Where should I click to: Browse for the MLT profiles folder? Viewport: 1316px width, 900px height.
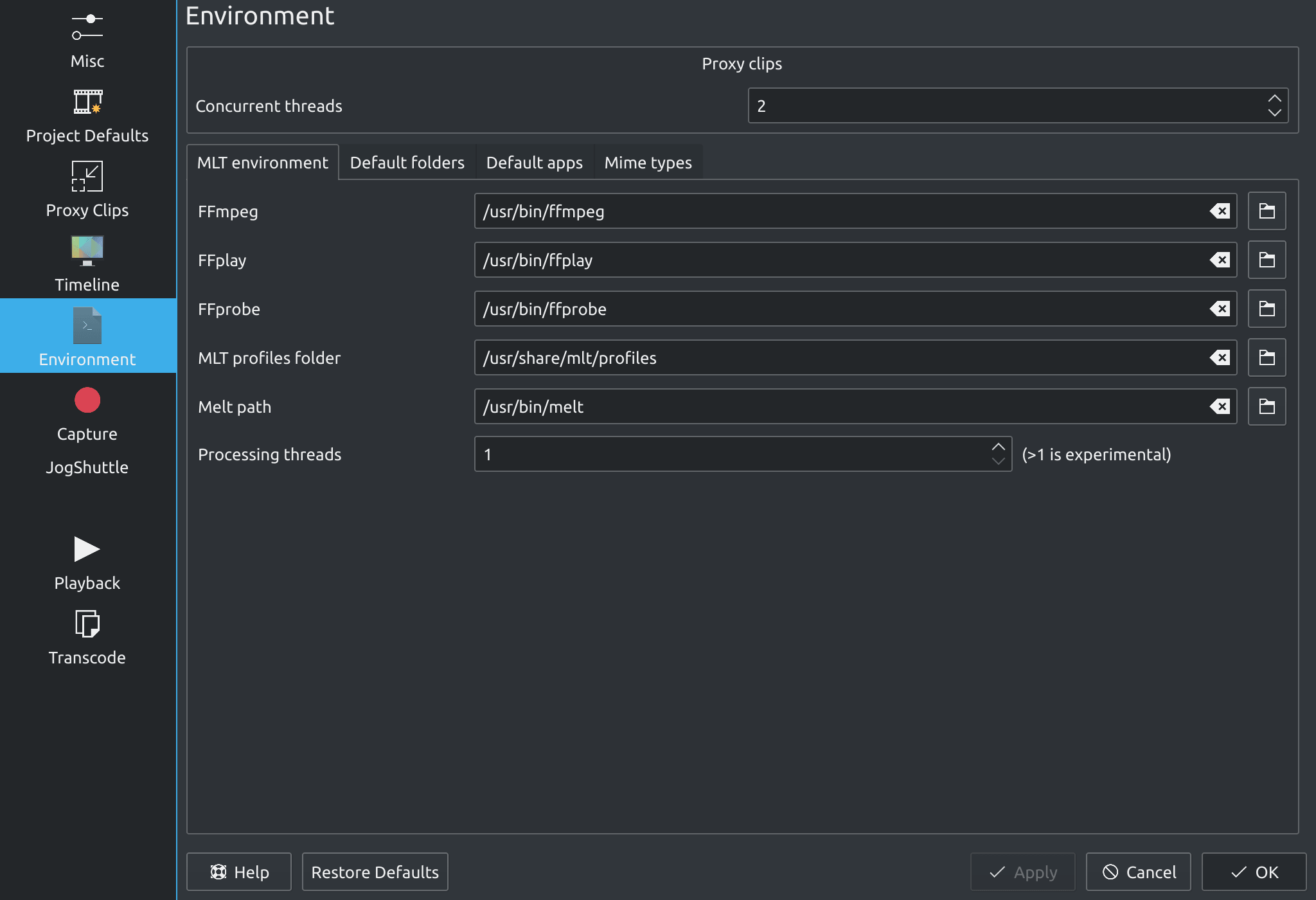(x=1267, y=357)
